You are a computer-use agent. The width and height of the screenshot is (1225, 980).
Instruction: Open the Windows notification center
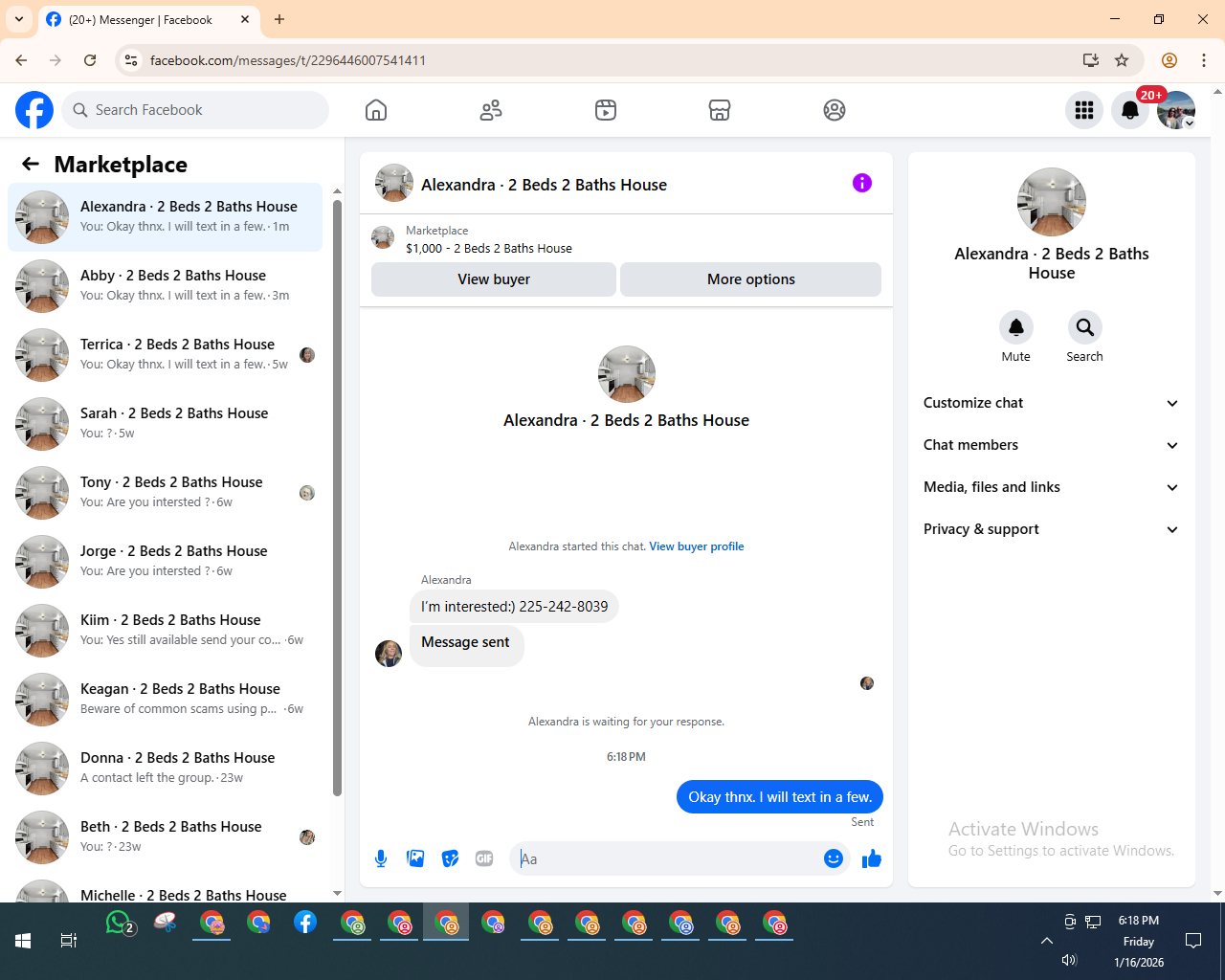click(1193, 941)
